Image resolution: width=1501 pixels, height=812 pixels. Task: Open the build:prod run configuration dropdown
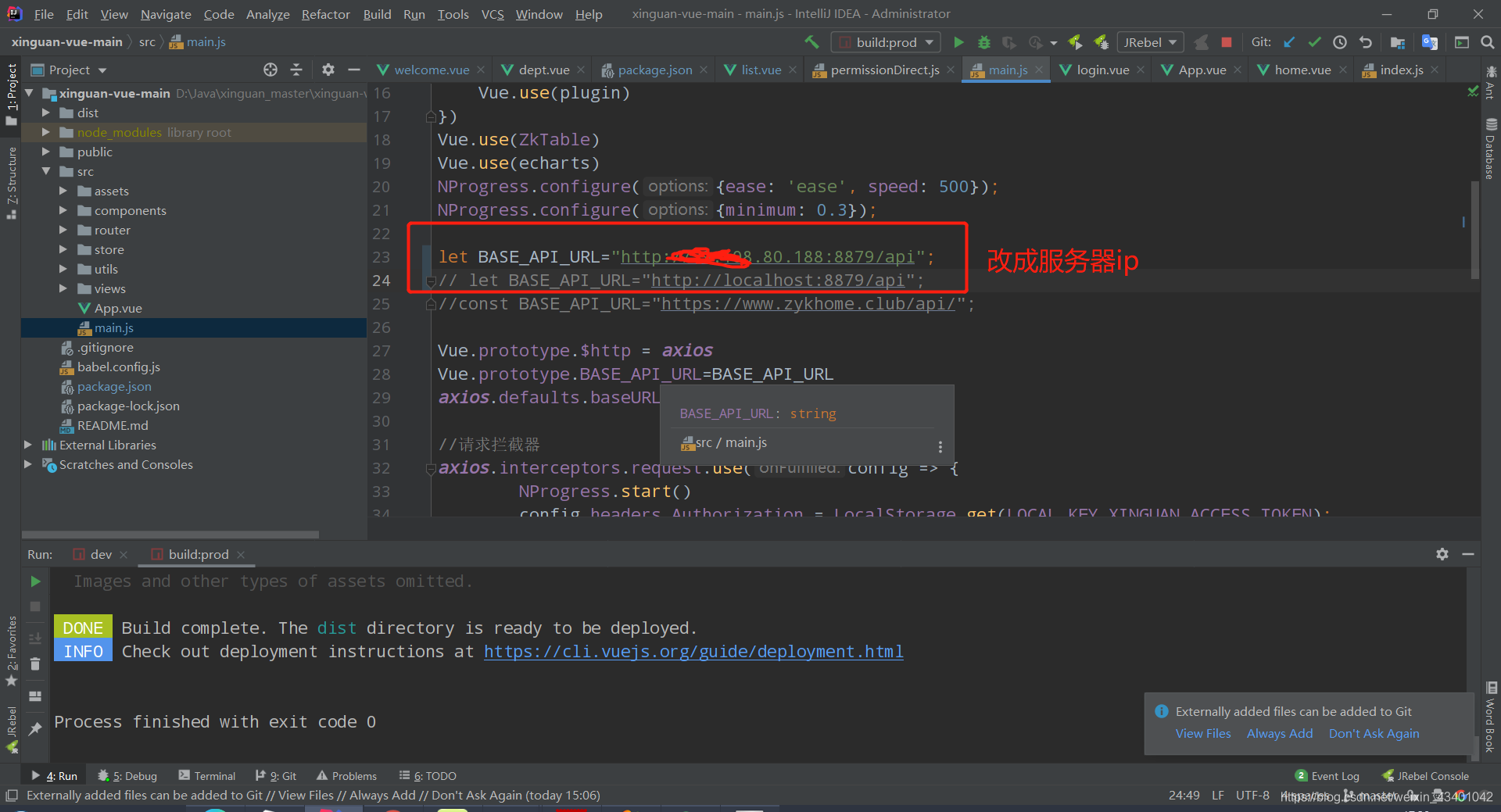point(887,42)
